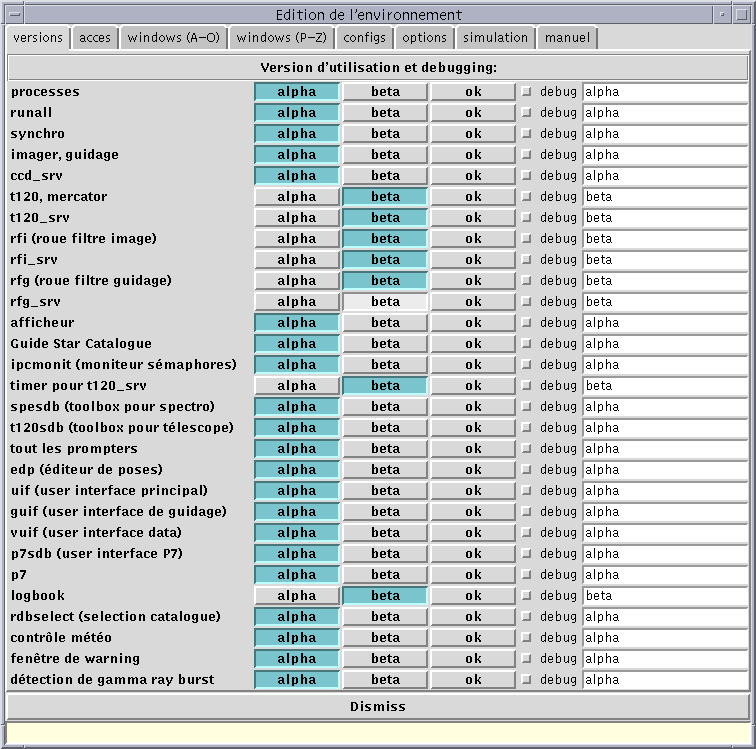Open the windows (A–O) tab
Screen dimensions: 756x749
[174, 38]
